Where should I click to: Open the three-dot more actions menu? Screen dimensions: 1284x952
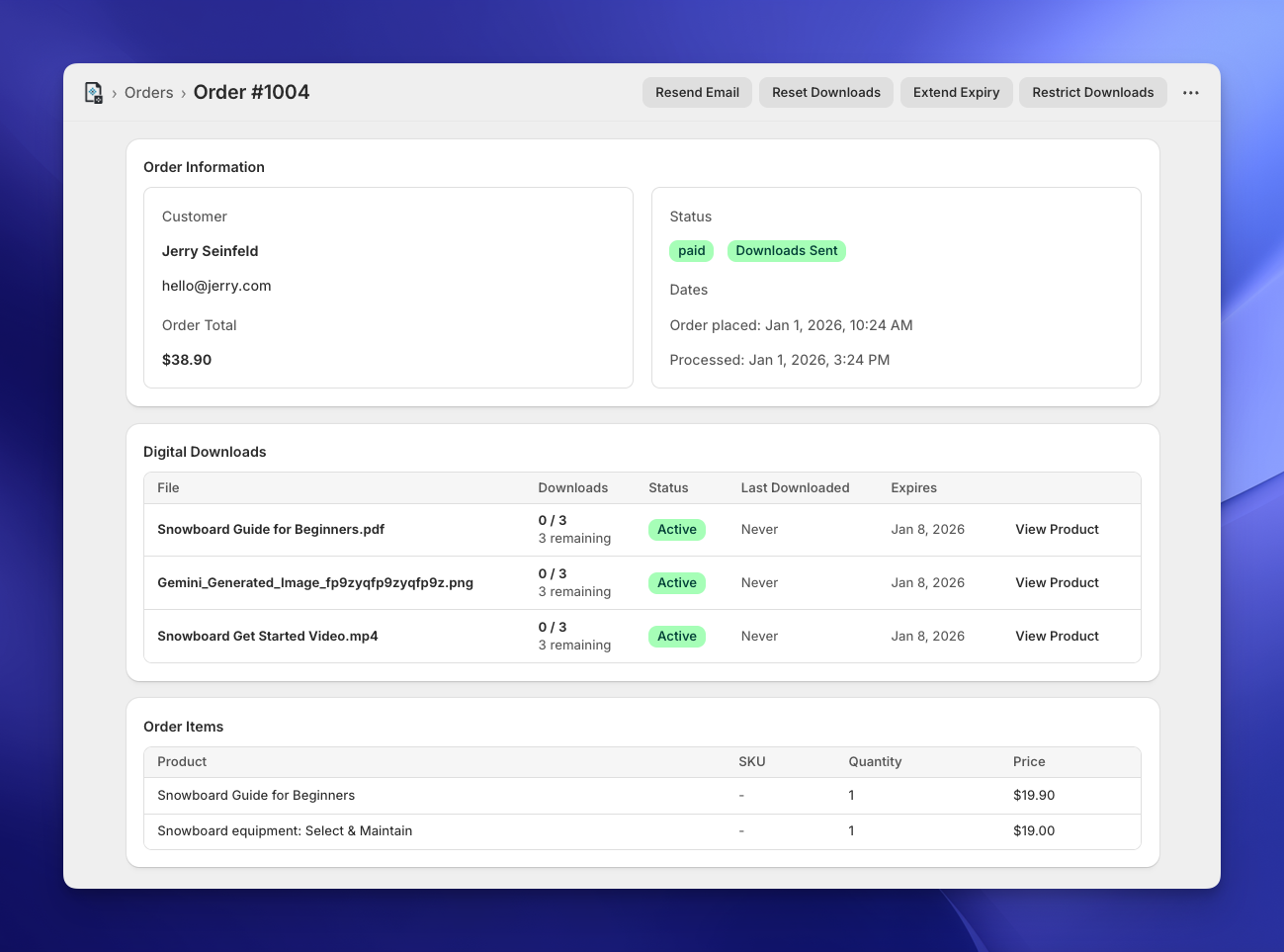[1190, 93]
